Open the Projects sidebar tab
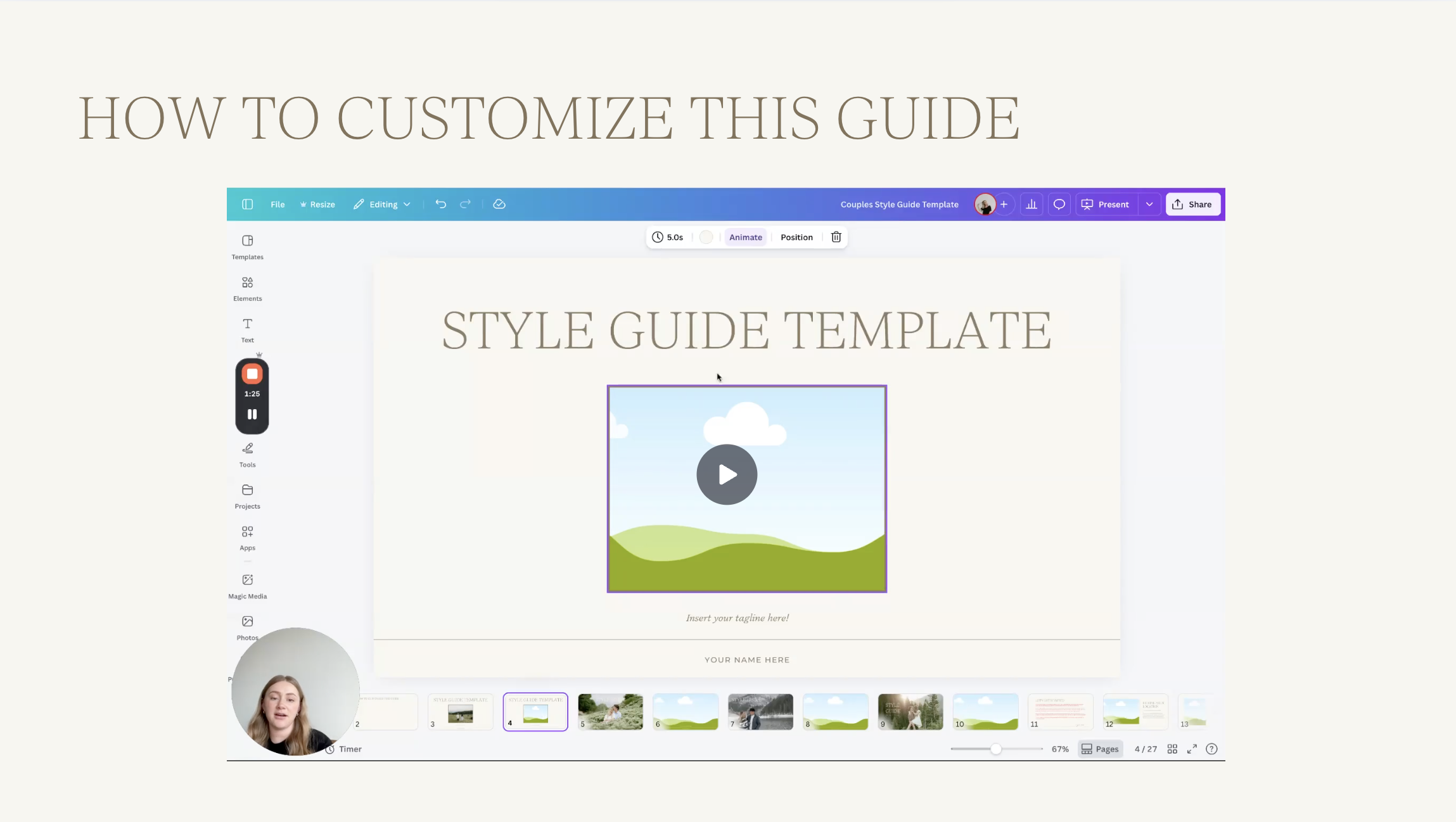1456x822 pixels. [x=247, y=496]
